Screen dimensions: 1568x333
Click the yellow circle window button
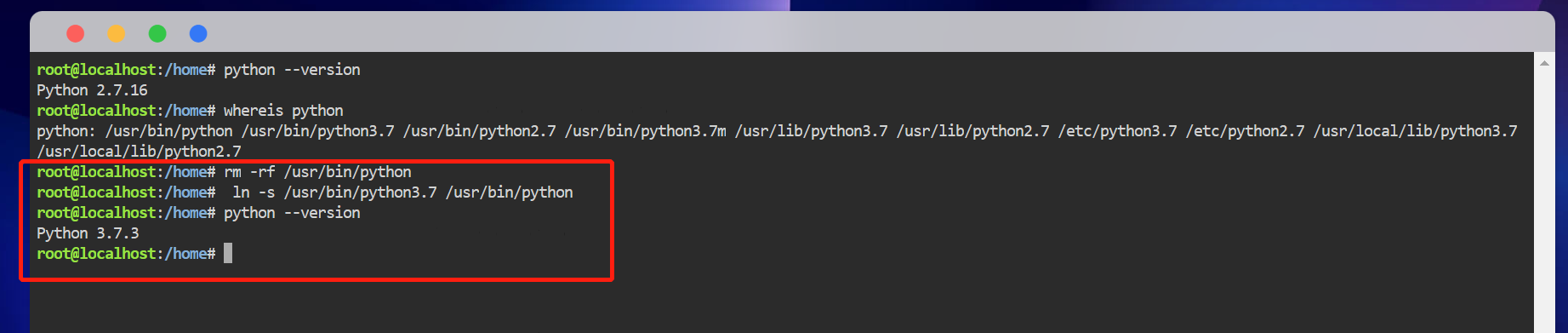[117, 33]
